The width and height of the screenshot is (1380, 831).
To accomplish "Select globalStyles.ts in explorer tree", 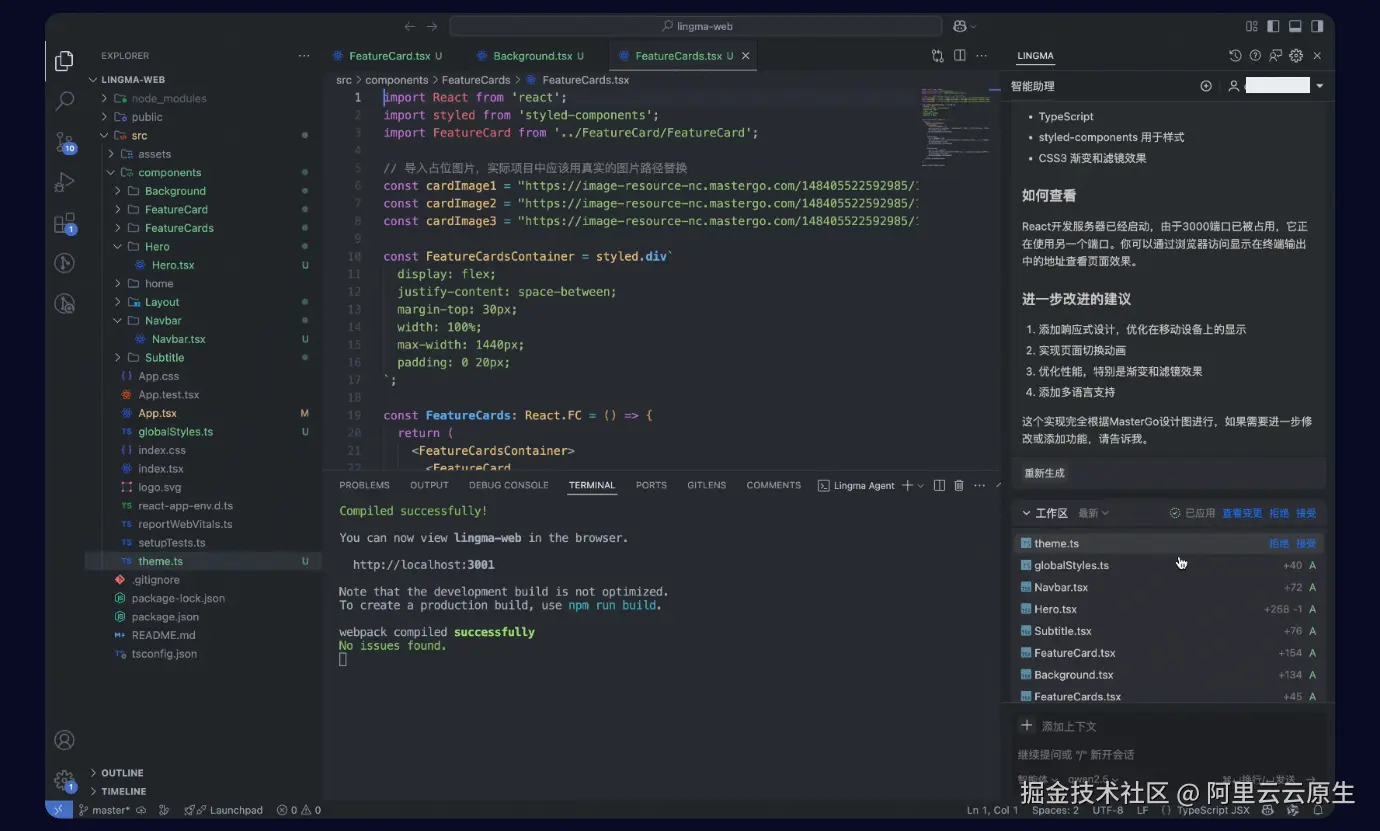I will (x=175, y=432).
